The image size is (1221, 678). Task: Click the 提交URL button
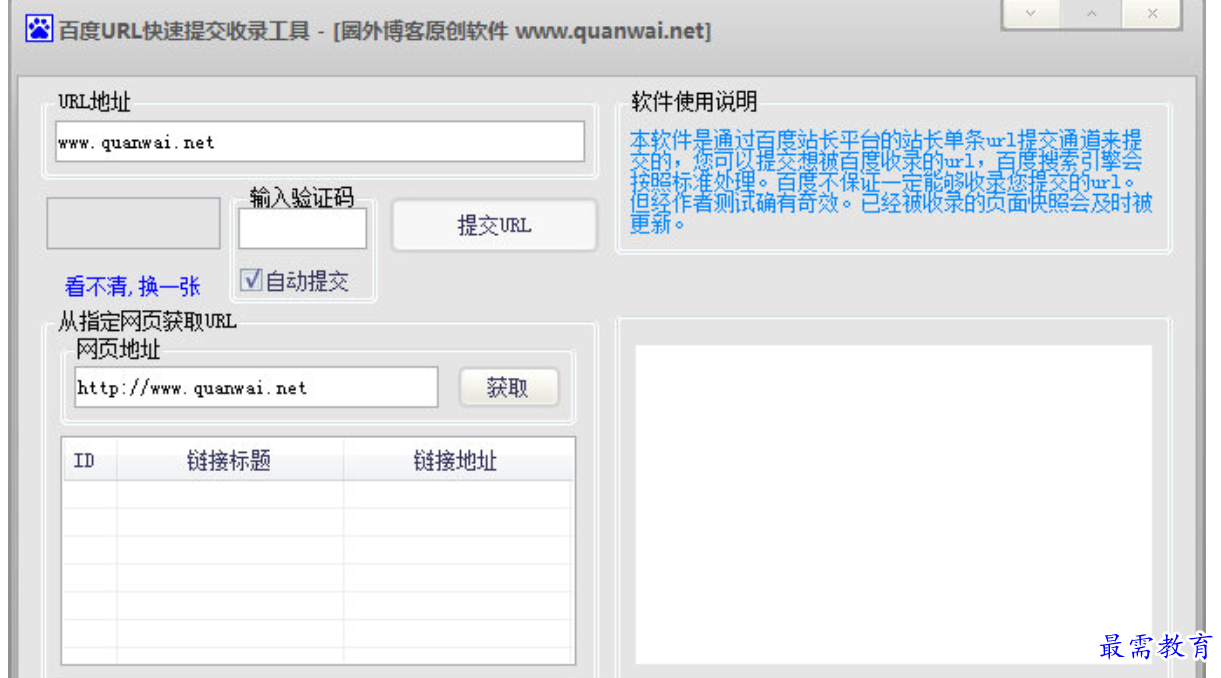click(494, 226)
